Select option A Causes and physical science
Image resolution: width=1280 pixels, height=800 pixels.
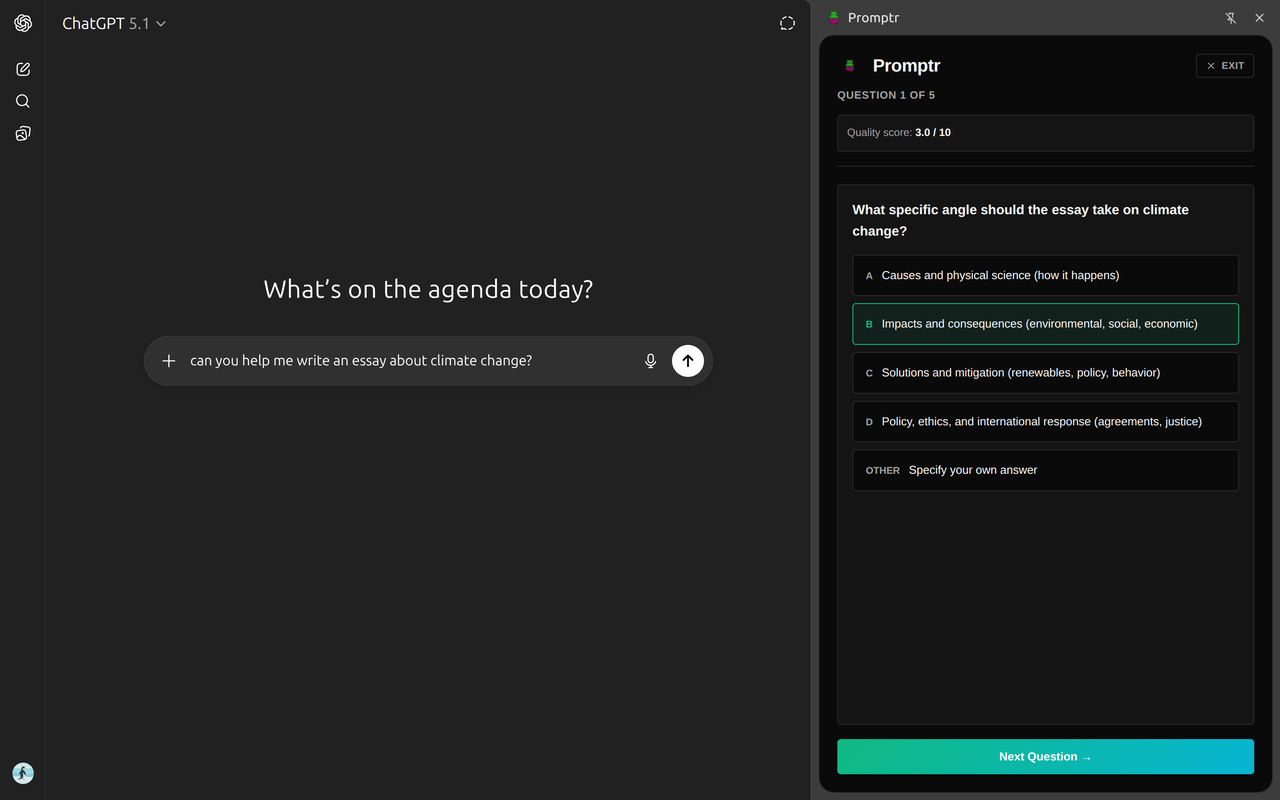pos(1045,275)
